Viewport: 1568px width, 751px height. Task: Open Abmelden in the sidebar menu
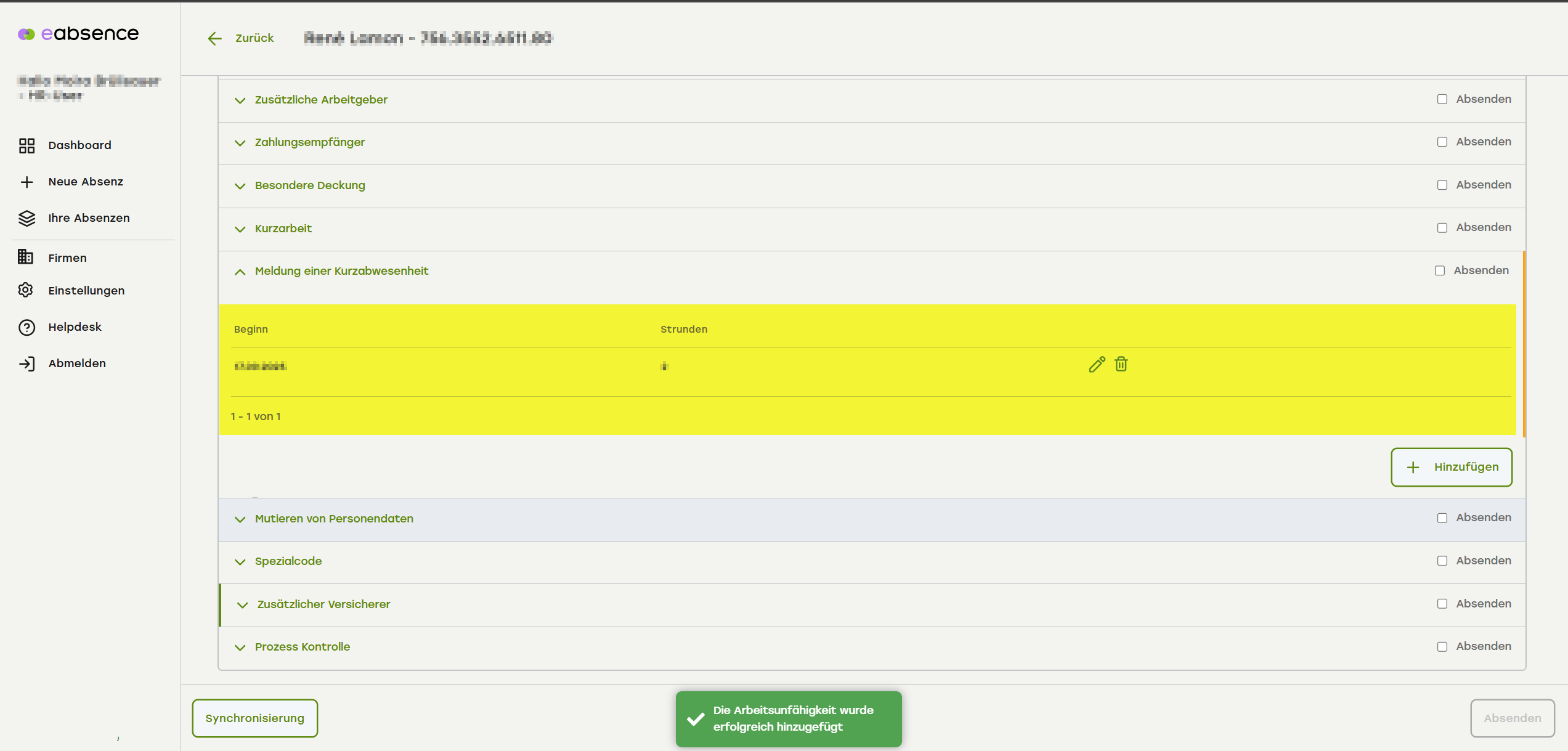click(x=77, y=363)
